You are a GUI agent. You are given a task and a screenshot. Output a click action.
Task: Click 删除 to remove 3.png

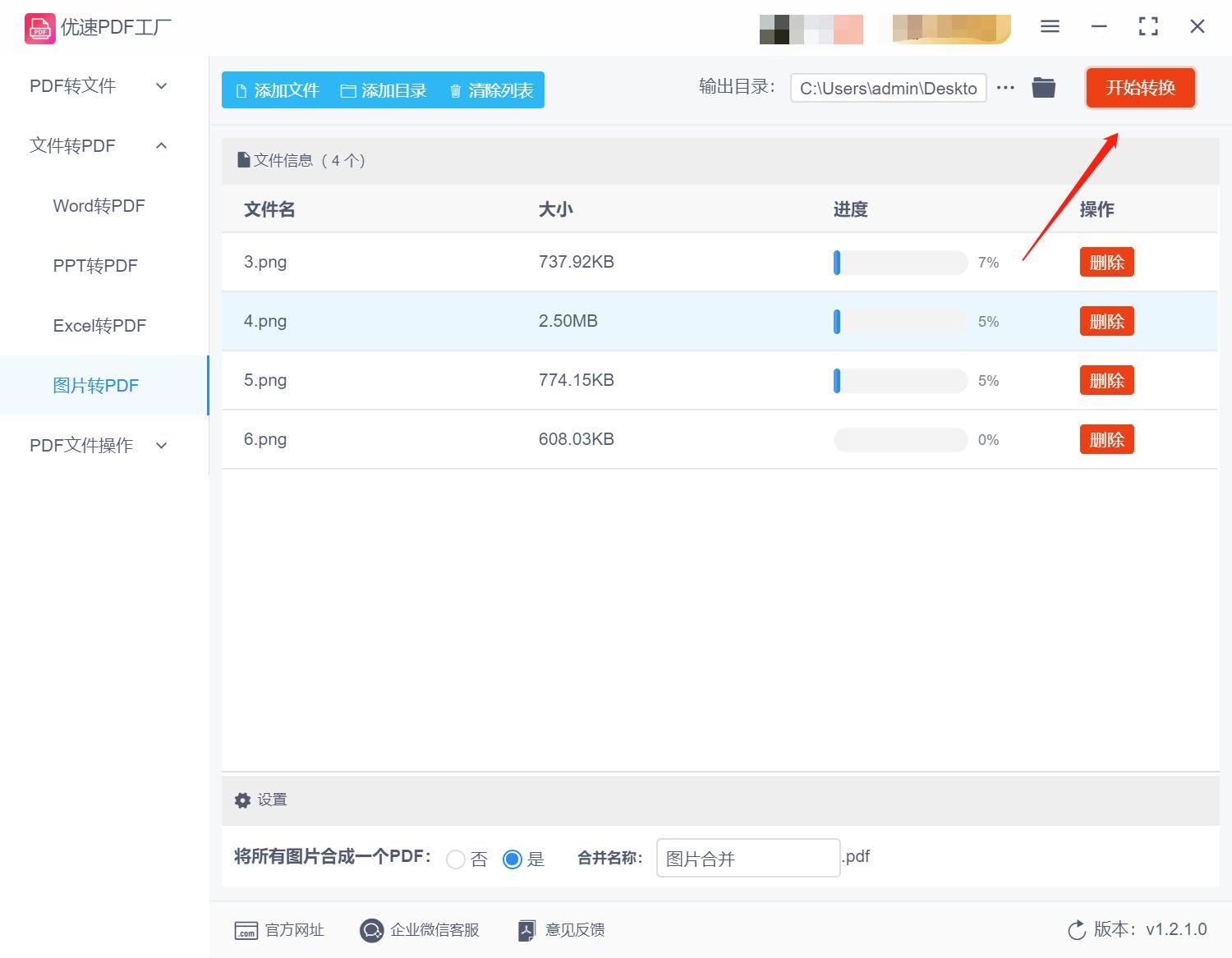click(1106, 262)
